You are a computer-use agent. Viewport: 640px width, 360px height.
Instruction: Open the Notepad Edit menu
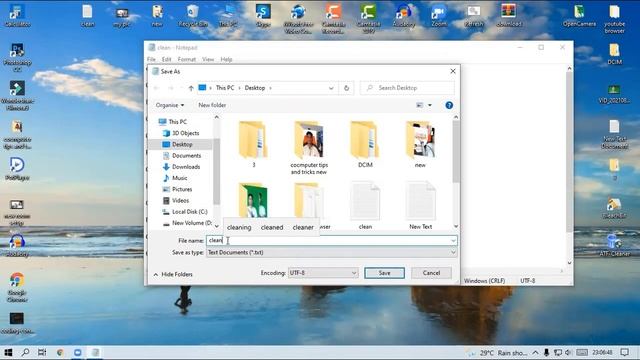point(167,59)
